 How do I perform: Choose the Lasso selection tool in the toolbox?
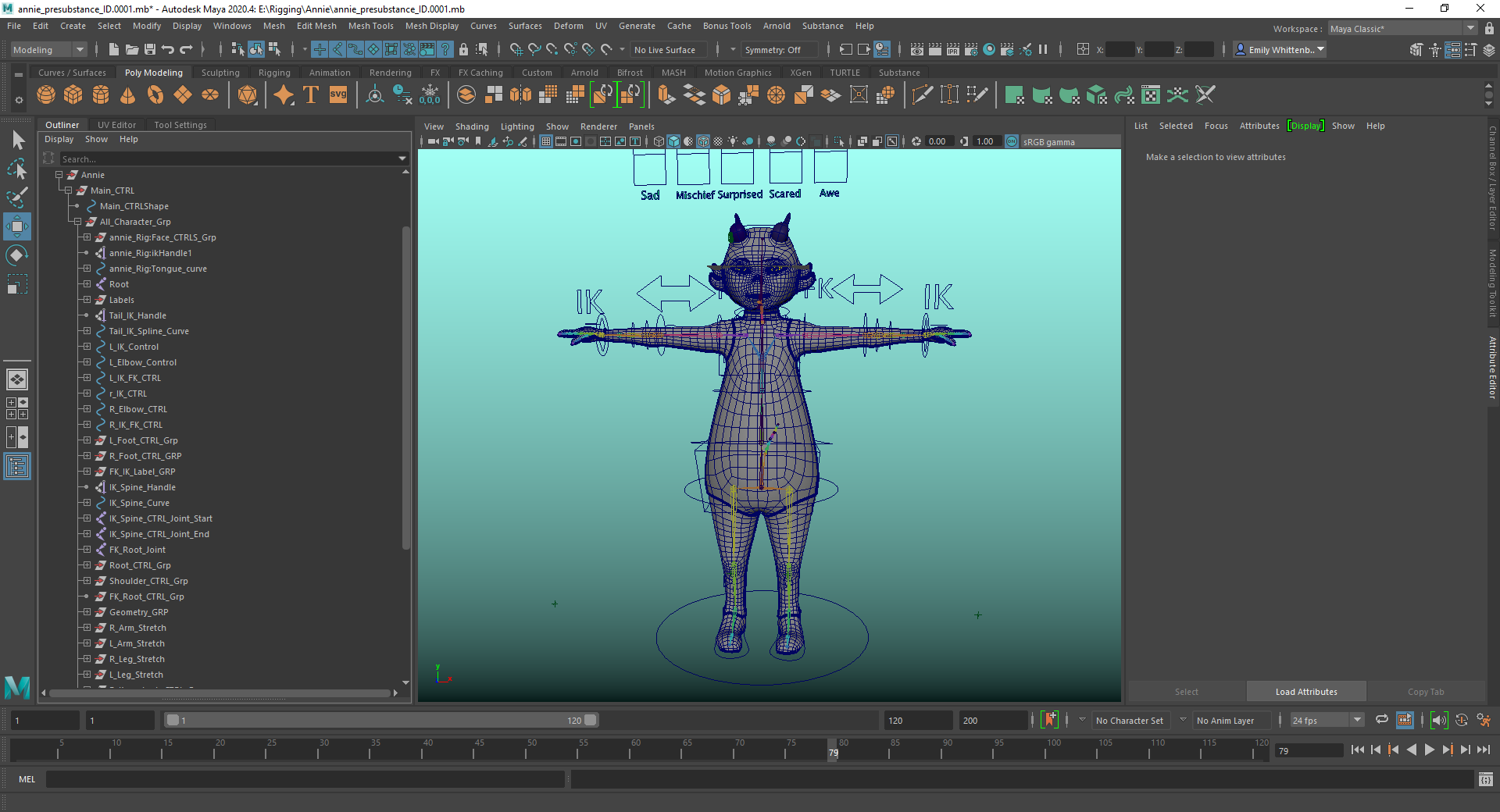[x=16, y=169]
